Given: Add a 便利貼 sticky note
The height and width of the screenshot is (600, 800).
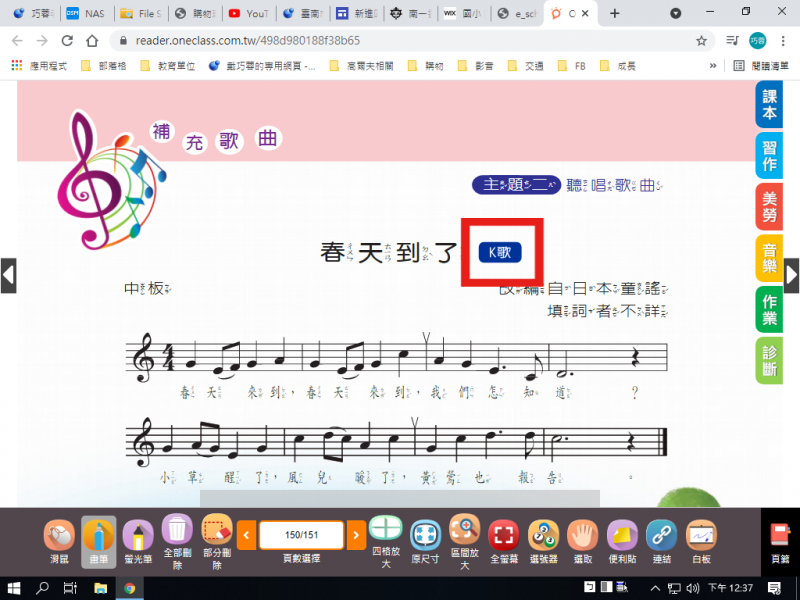Looking at the screenshot, I should 622,538.
